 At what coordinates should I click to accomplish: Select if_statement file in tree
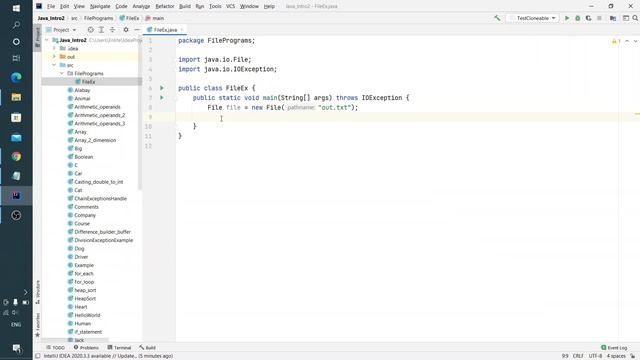click(88, 332)
